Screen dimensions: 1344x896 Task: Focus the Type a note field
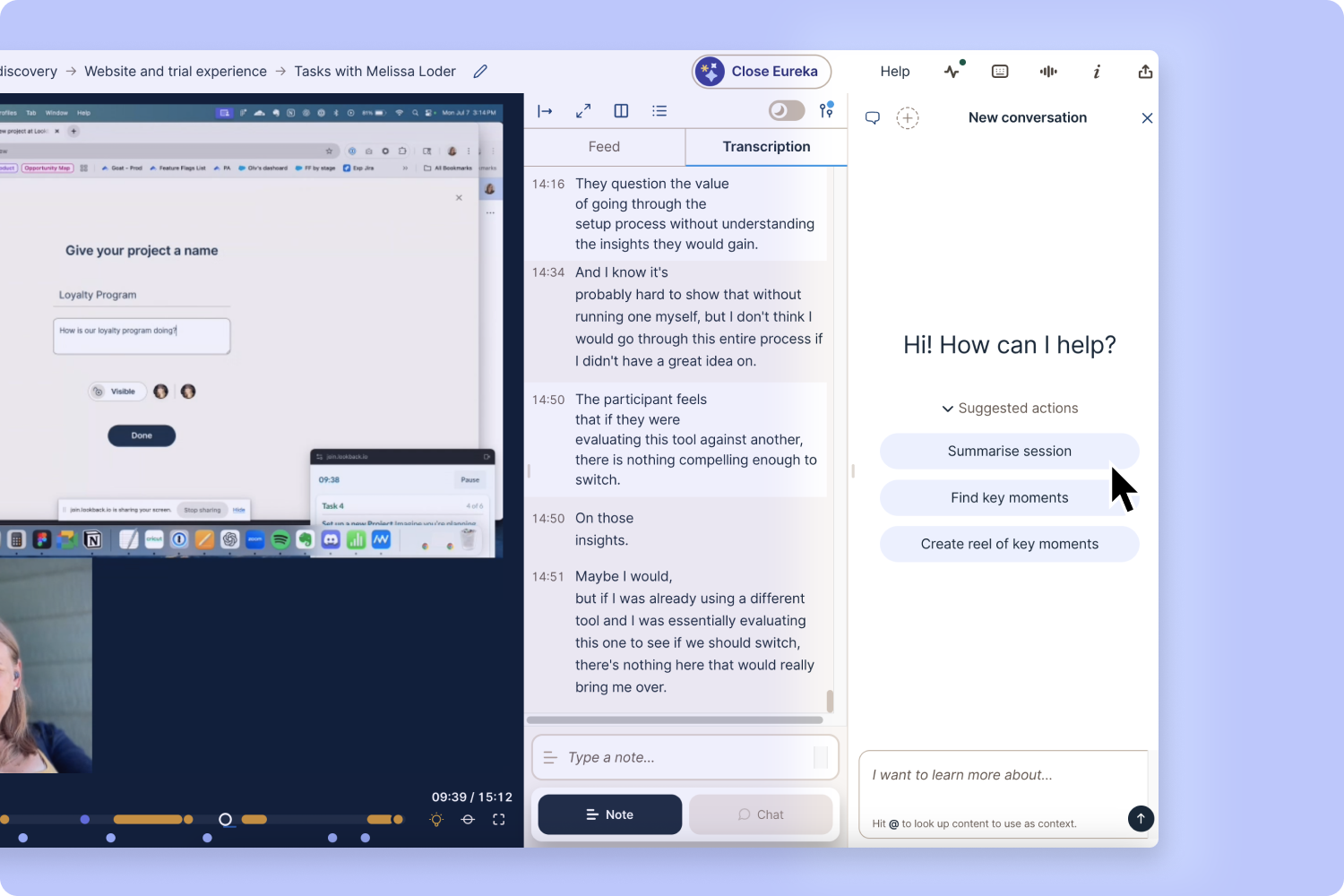click(685, 757)
